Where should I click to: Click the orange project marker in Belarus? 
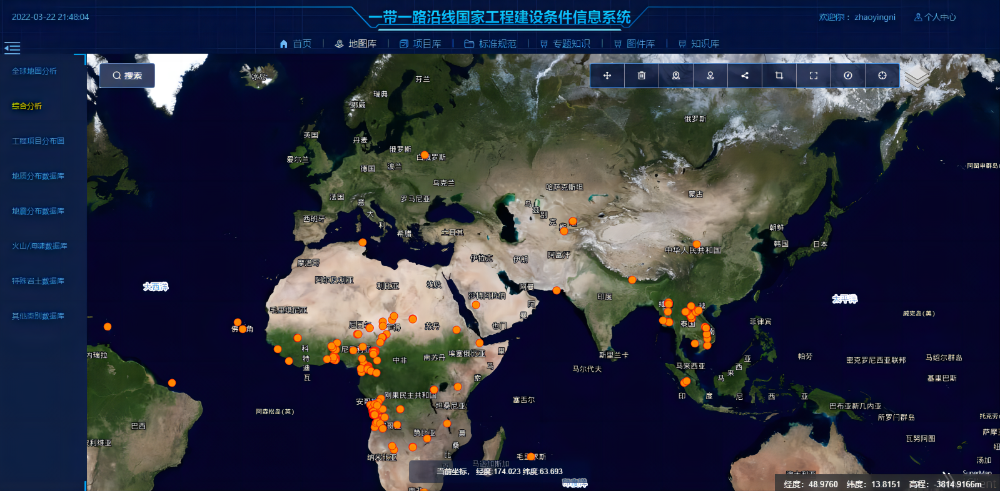pos(425,155)
